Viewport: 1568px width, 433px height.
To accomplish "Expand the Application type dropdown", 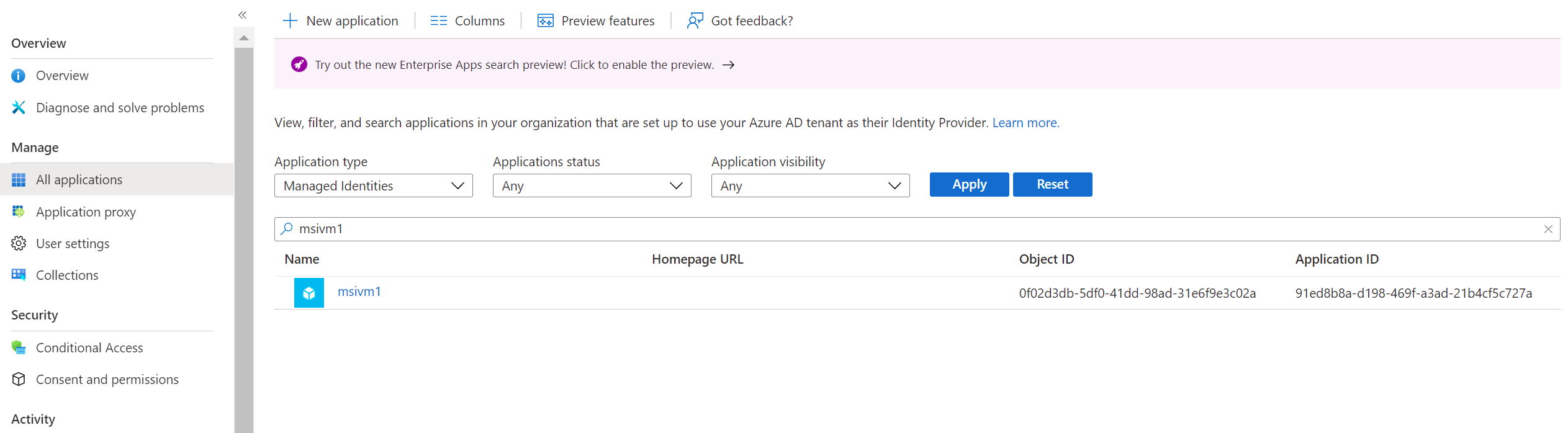I will click(373, 186).
